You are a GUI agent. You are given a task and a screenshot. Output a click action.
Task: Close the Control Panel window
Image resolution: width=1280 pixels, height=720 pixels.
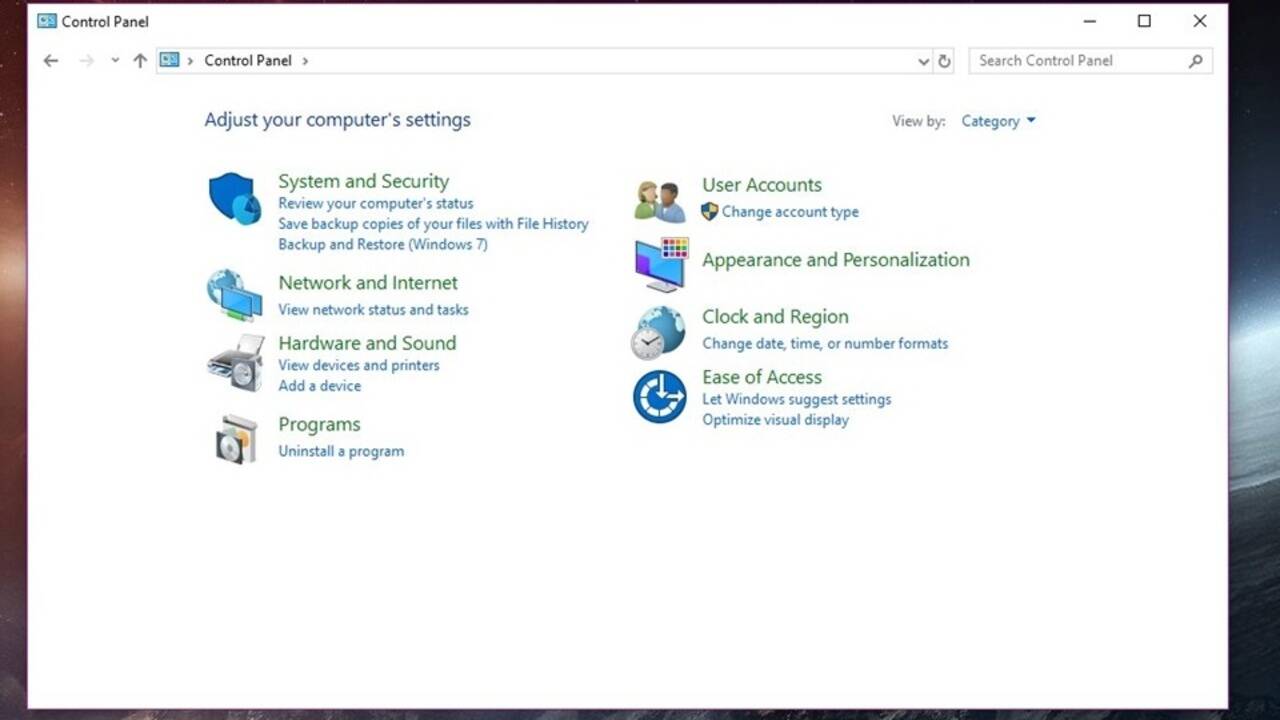tap(1200, 21)
